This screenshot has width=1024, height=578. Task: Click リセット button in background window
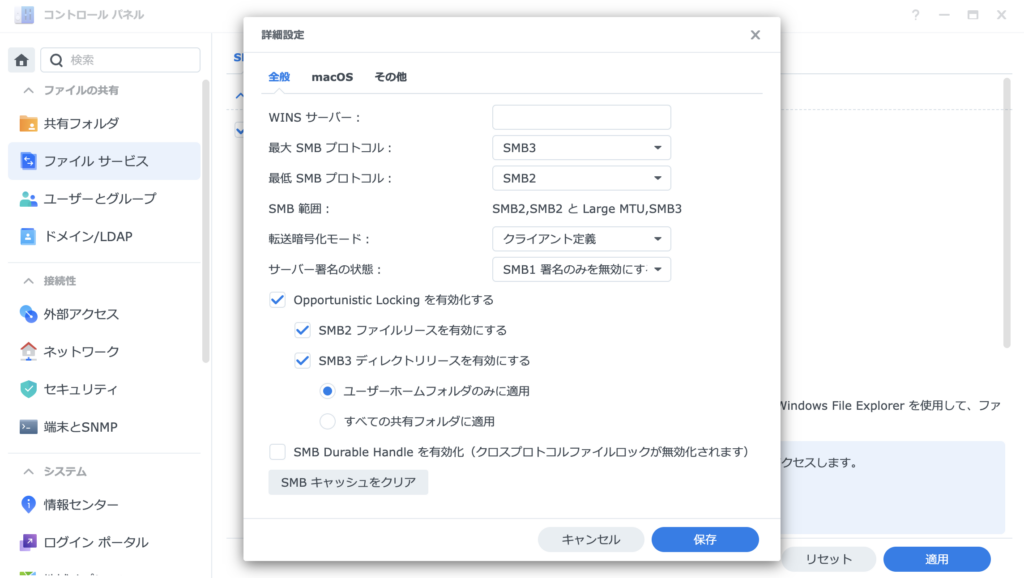point(829,559)
